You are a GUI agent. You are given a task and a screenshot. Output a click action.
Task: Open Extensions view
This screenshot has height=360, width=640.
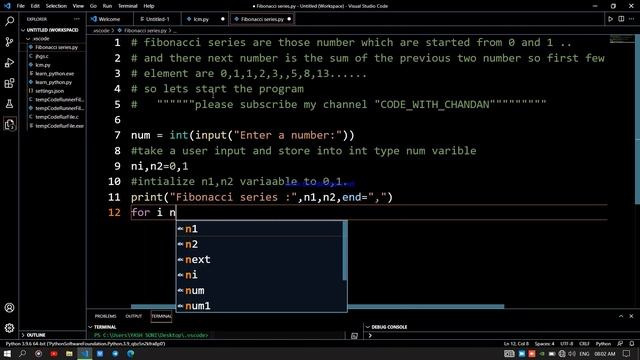[9, 83]
